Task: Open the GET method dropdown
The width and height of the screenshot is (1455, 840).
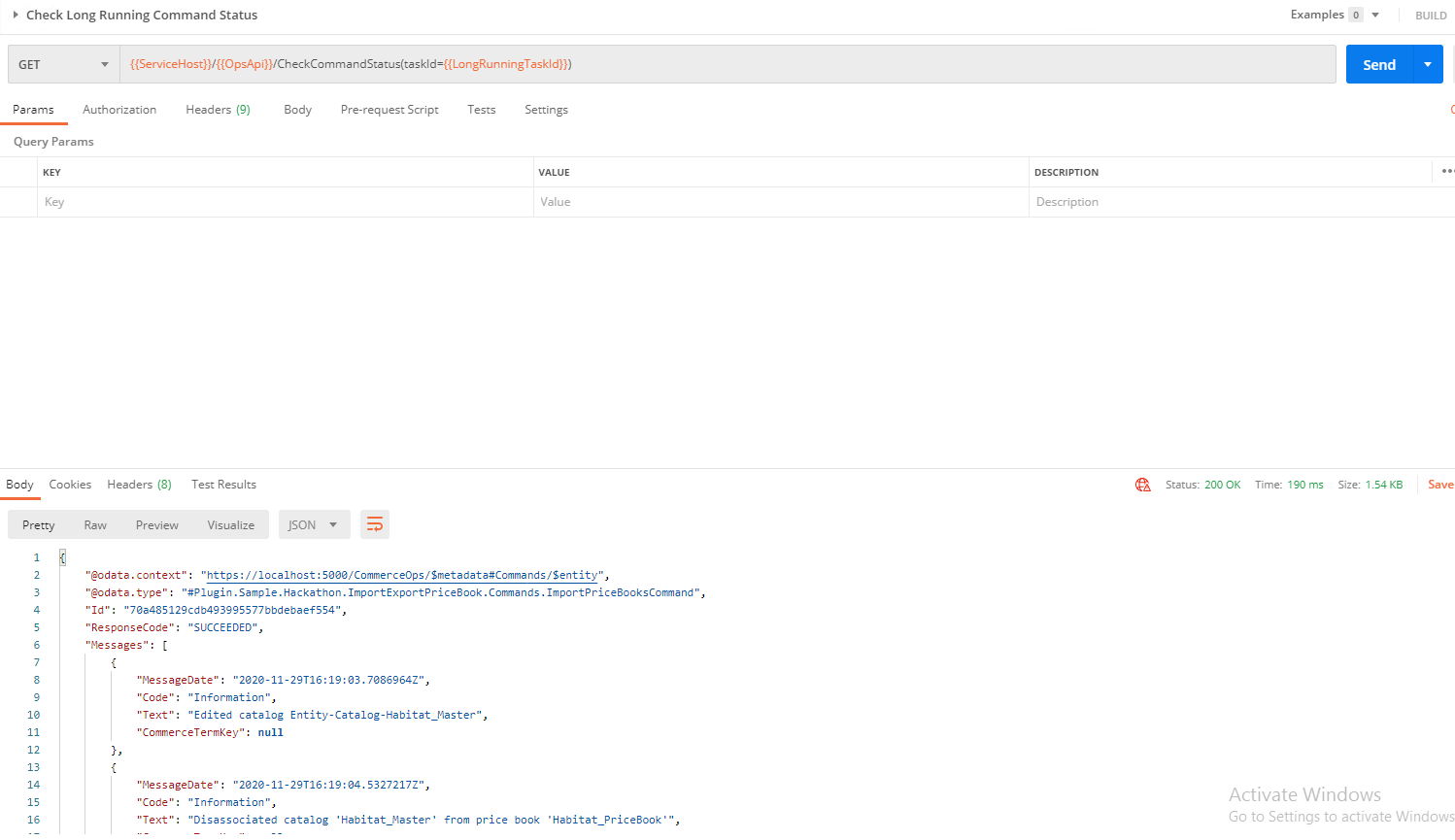Action: point(63,64)
